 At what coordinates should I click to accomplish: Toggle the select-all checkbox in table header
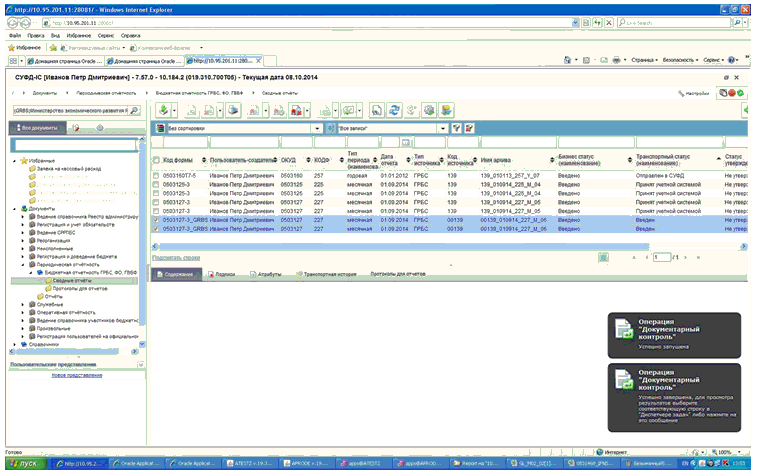pos(156,159)
